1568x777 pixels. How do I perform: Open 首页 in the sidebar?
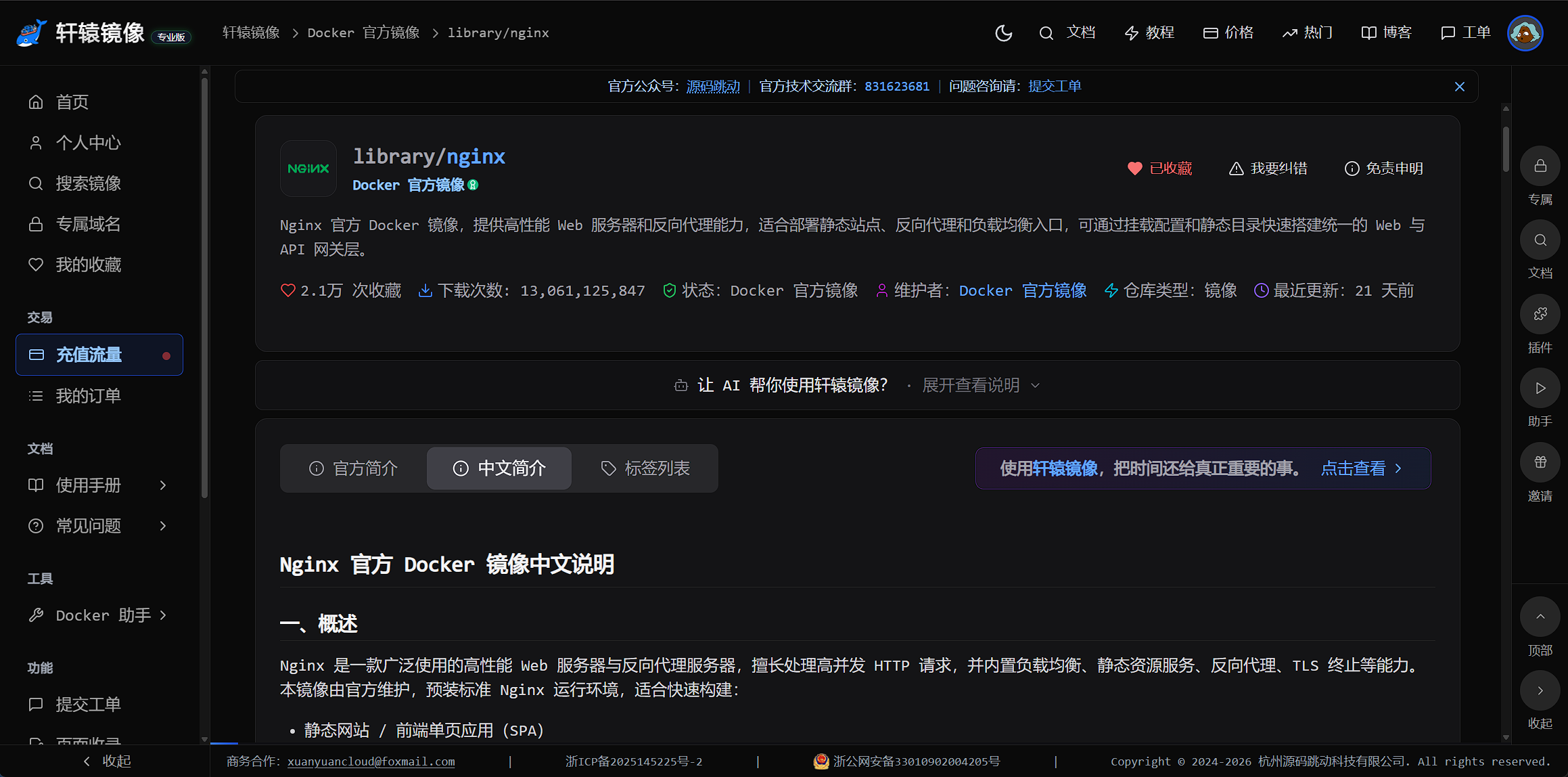99,102
